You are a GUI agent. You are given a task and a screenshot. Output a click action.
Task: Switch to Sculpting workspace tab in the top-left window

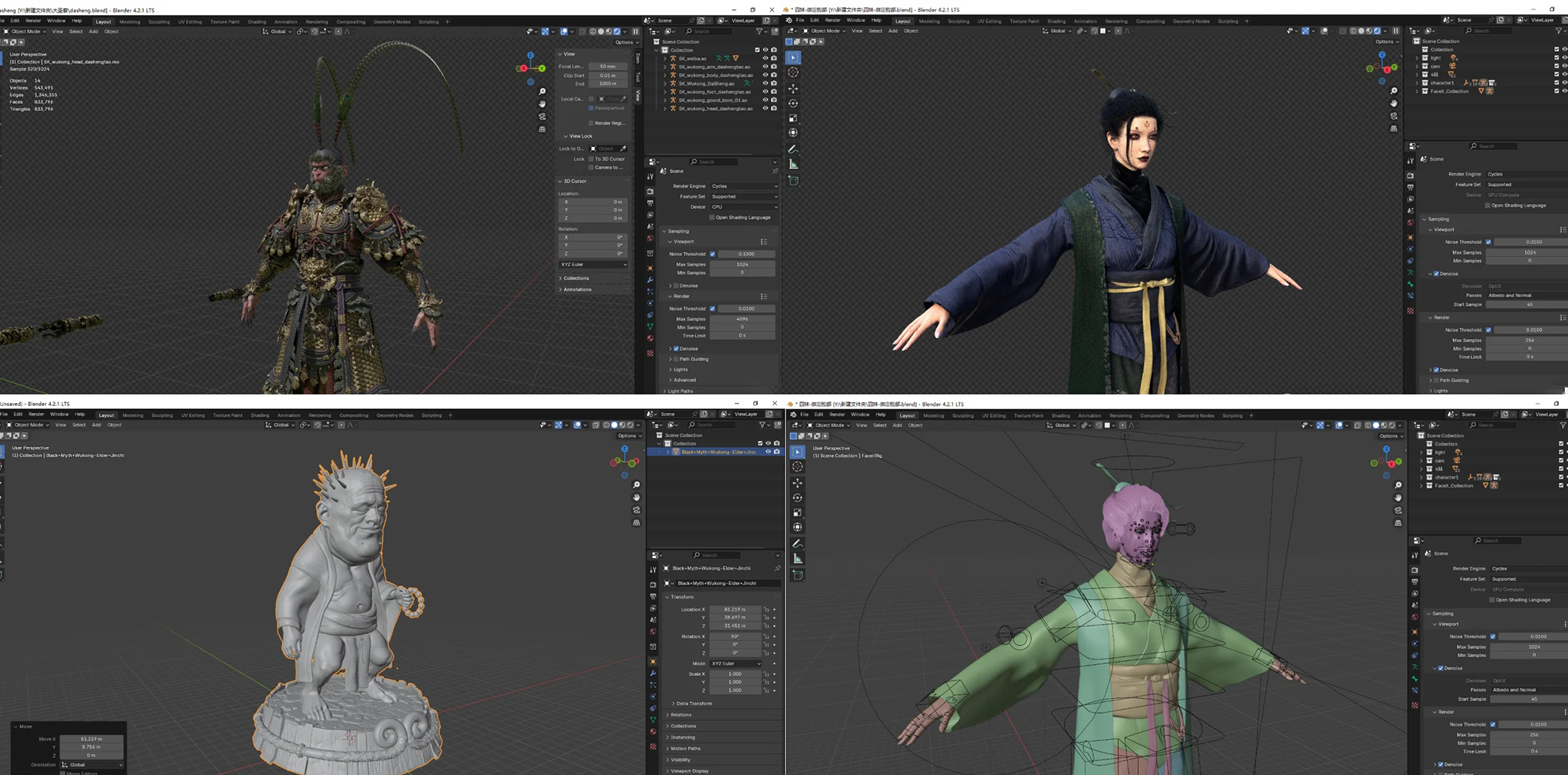(x=159, y=22)
